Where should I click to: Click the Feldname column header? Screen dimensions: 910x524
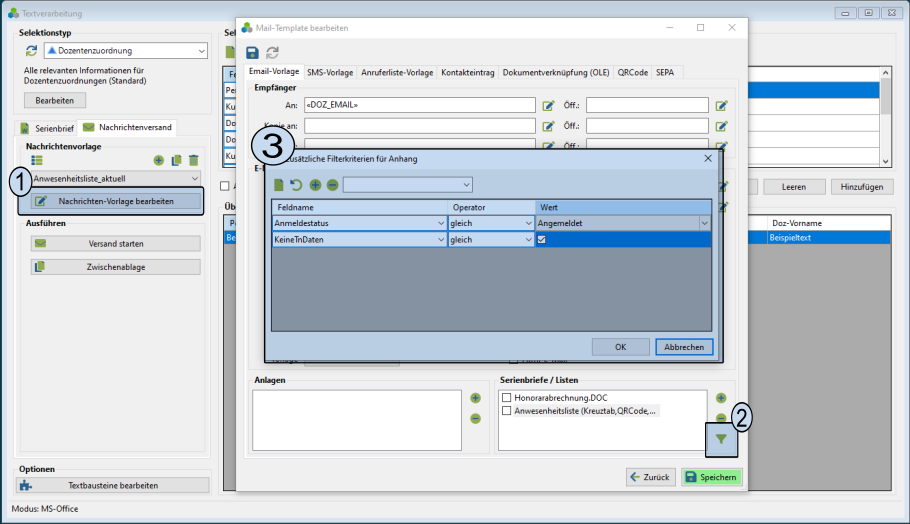coord(359,207)
